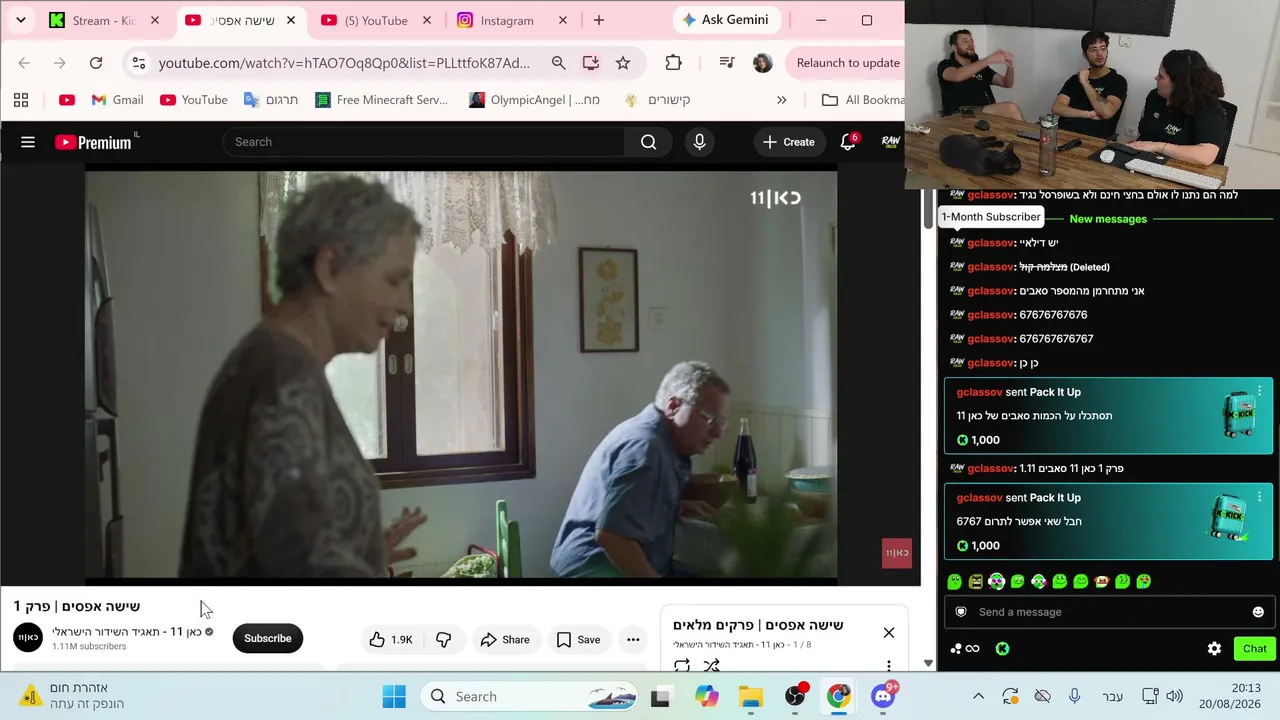Click the Share button
Screen dimensions: 1280x720
(x=504, y=640)
